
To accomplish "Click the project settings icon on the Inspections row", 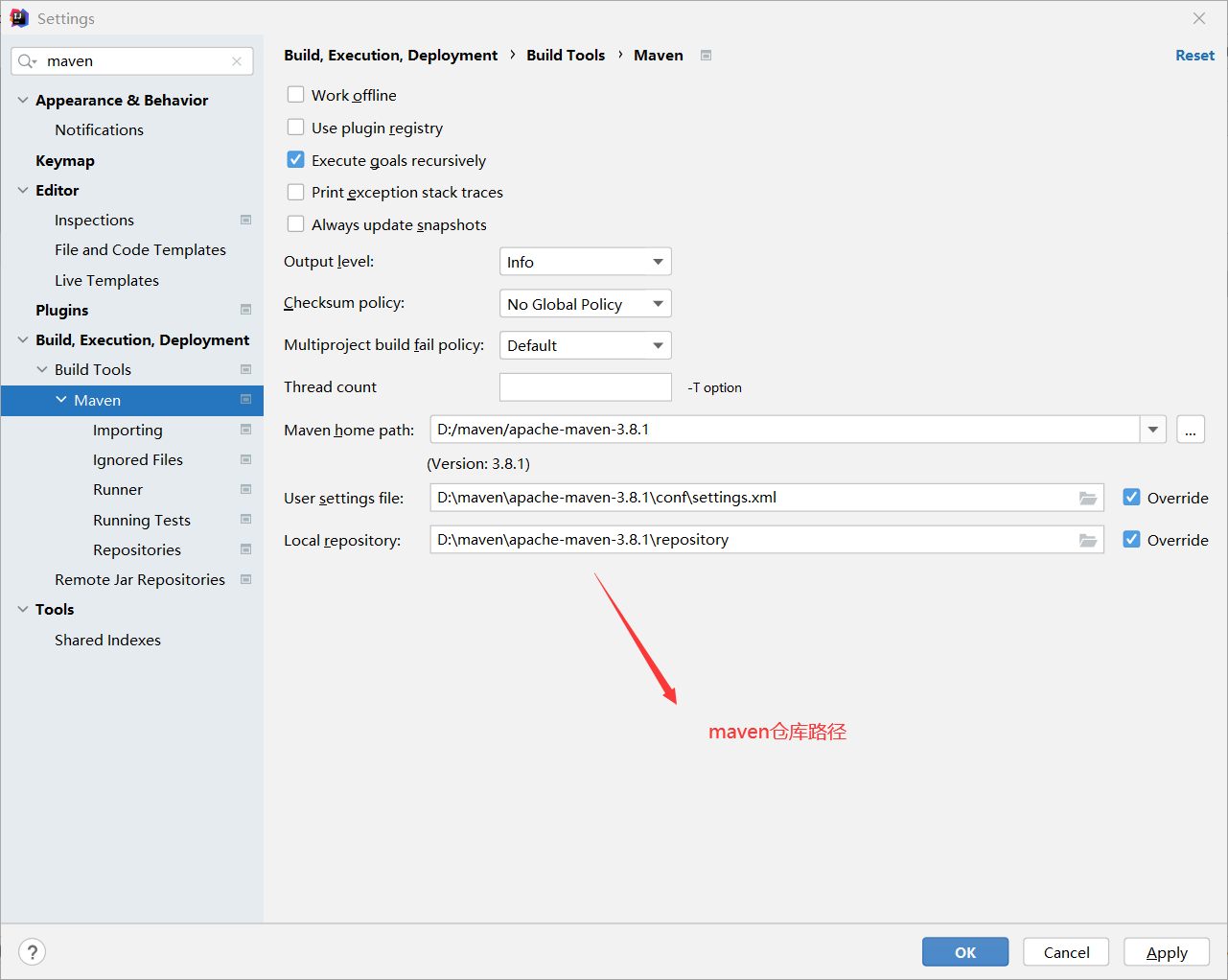I will point(245,220).
